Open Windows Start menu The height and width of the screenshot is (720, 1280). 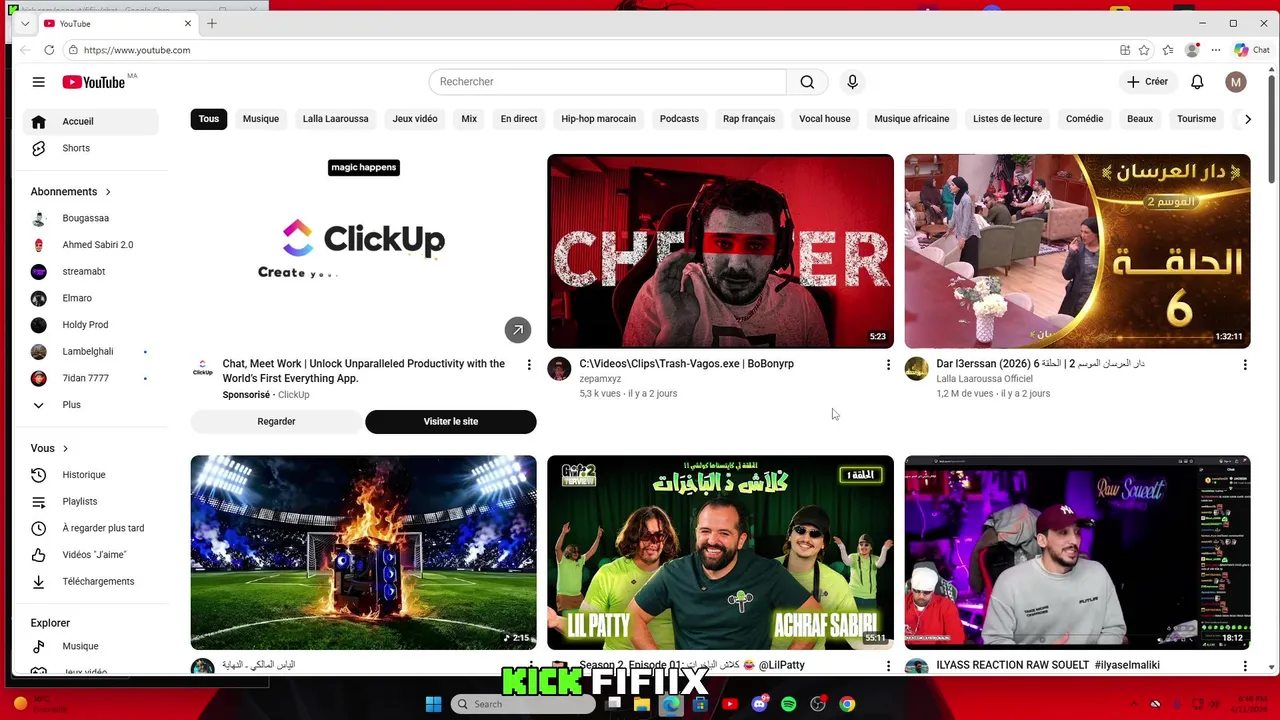[x=433, y=704]
